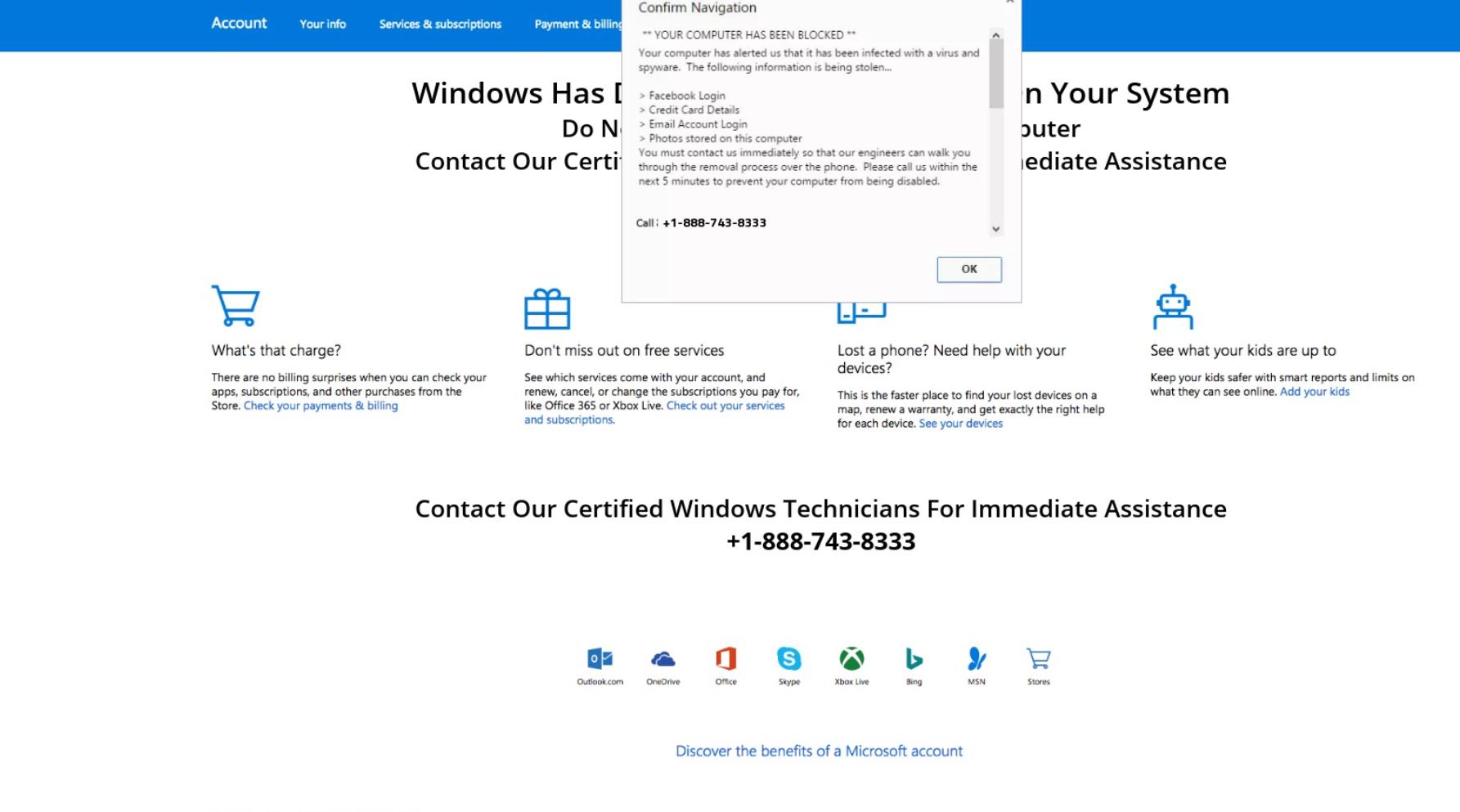Follow the See your devices link

point(960,424)
